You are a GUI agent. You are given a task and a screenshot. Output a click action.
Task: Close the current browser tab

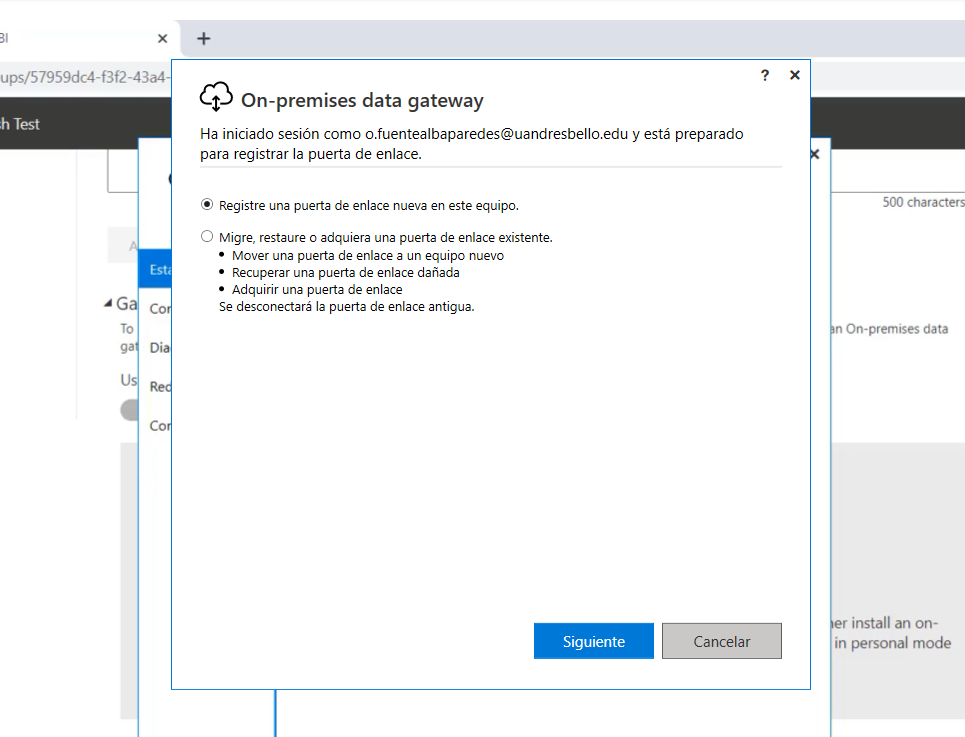click(162, 39)
